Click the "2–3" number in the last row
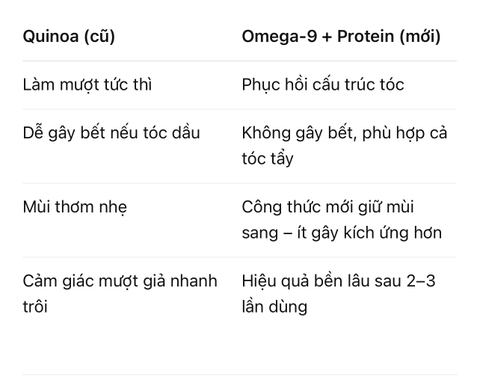This screenshot has height=380, width=480. 421,281
